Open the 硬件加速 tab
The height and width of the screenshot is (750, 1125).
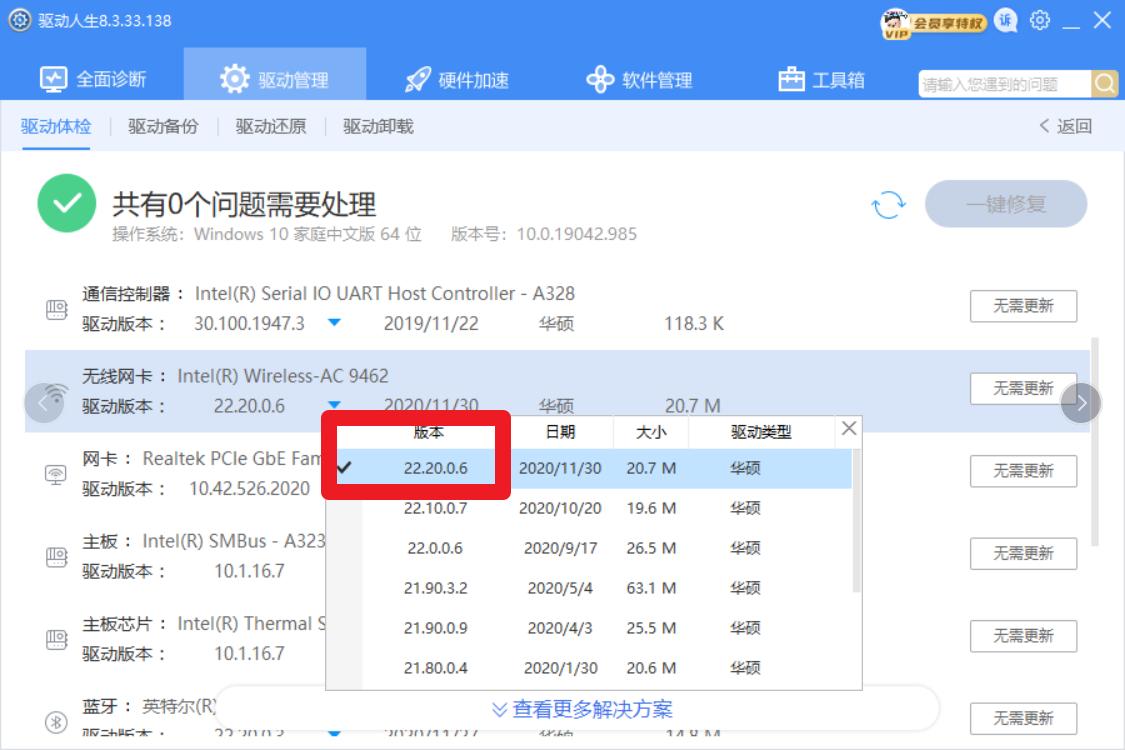coord(457,80)
